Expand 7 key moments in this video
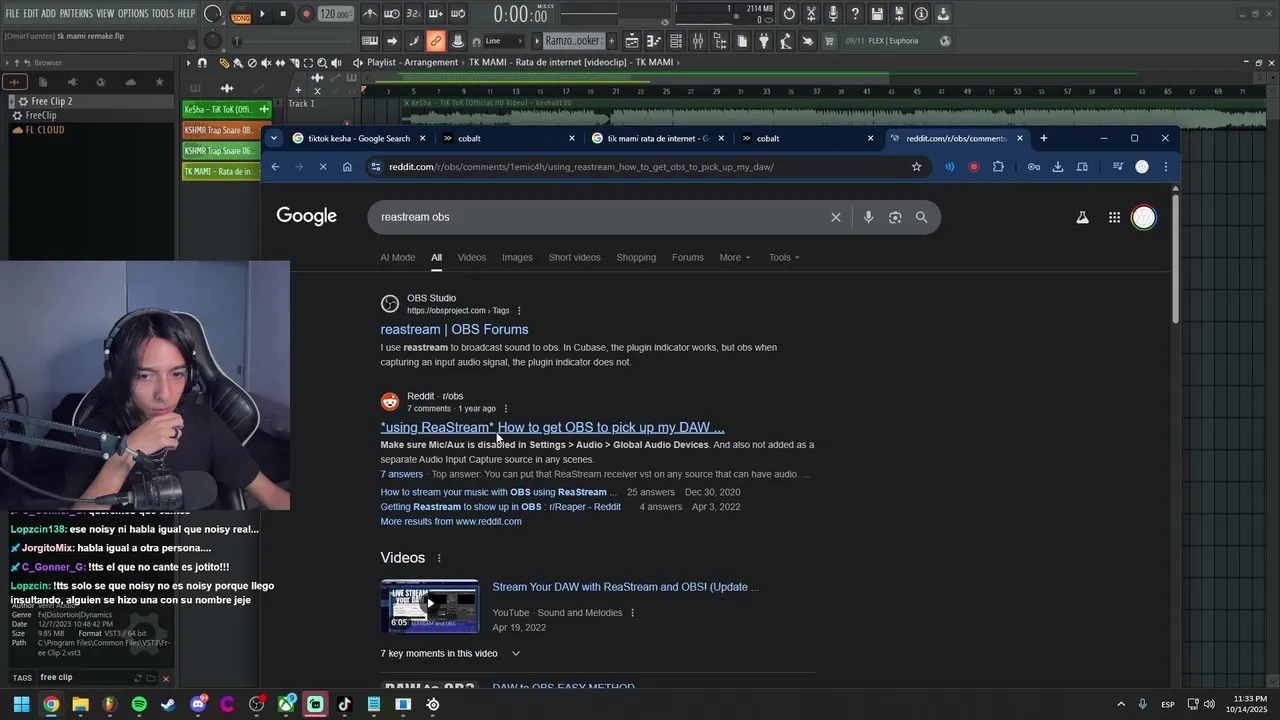Viewport: 1280px width, 720px height. click(x=450, y=653)
